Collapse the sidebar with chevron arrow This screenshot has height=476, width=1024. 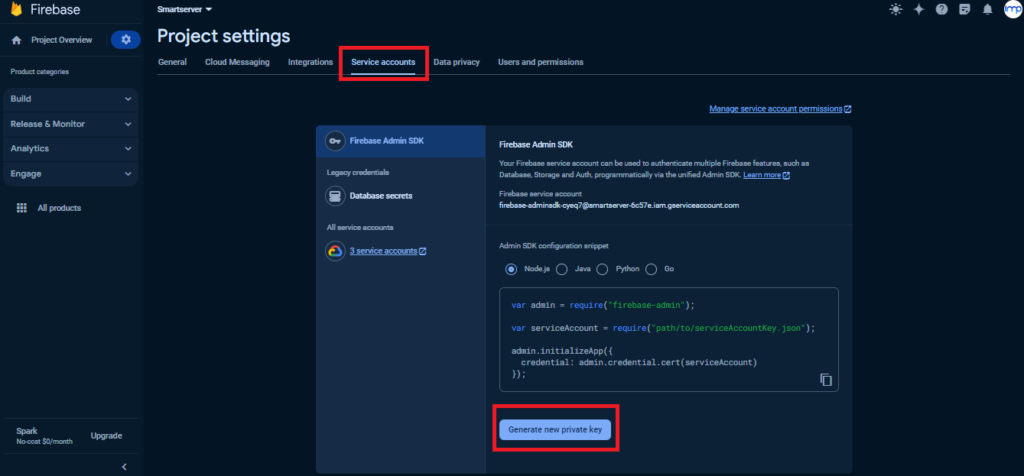124,466
